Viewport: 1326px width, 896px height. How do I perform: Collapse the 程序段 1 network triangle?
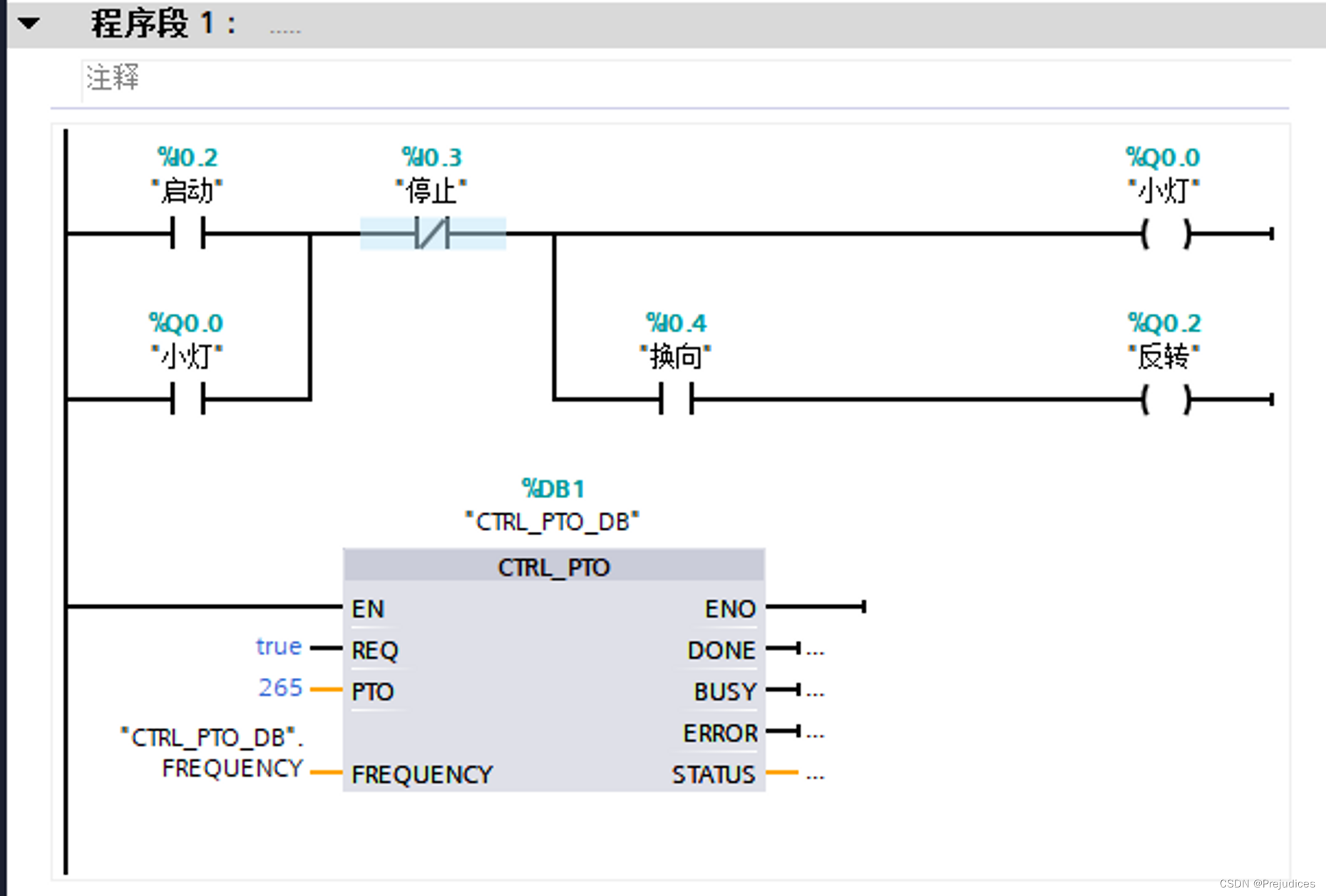29,24
